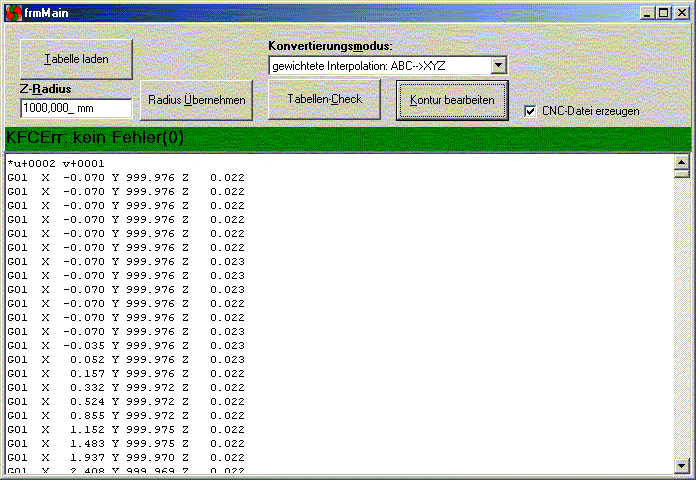Image resolution: width=696 pixels, height=480 pixels.
Task: Click the scroll down arrow of output list
Action: coord(683,465)
